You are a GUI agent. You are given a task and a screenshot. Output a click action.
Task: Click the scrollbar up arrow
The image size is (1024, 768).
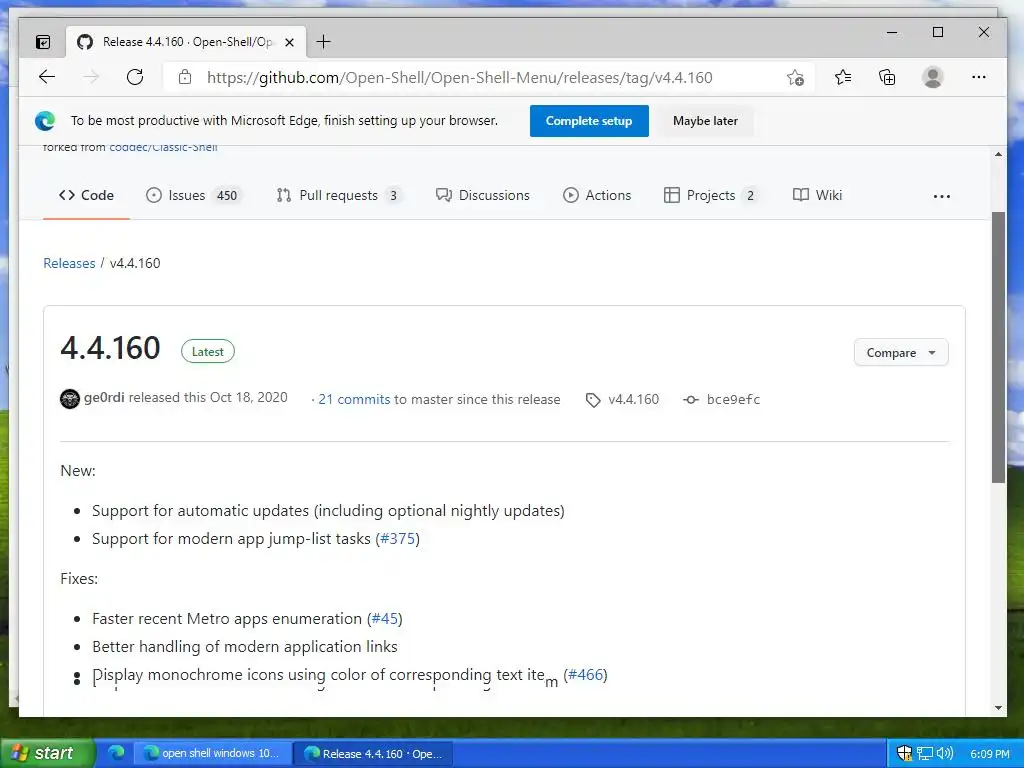click(x=998, y=155)
